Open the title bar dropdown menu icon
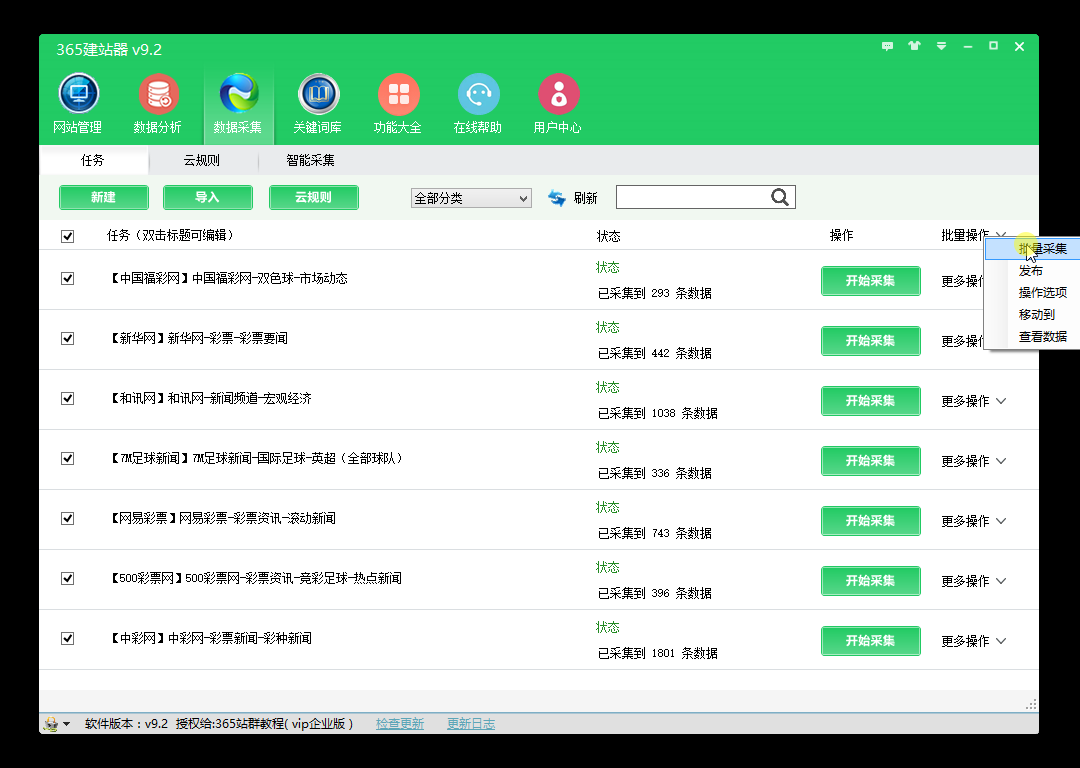 point(941,46)
